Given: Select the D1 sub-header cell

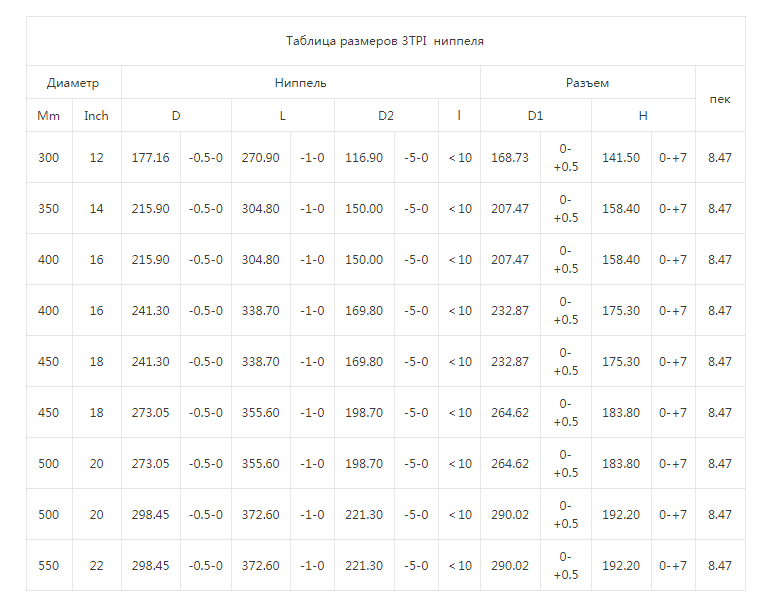Looking at the screenshot, I should (x=536, y=116).
